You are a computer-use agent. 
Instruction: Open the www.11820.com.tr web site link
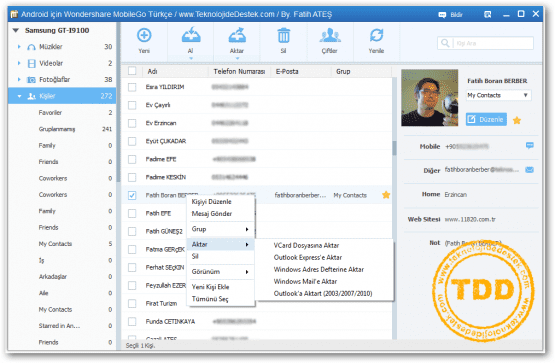pyautogui.click(x=470, y=219)
